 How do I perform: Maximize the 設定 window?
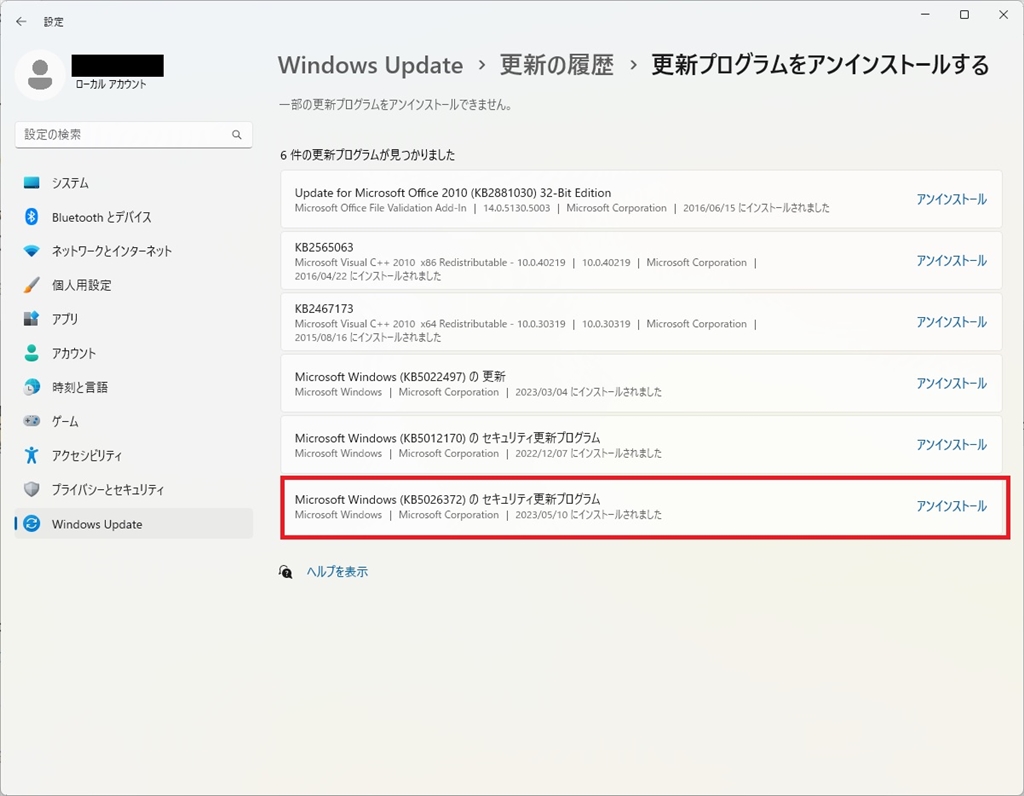point(964,14)
